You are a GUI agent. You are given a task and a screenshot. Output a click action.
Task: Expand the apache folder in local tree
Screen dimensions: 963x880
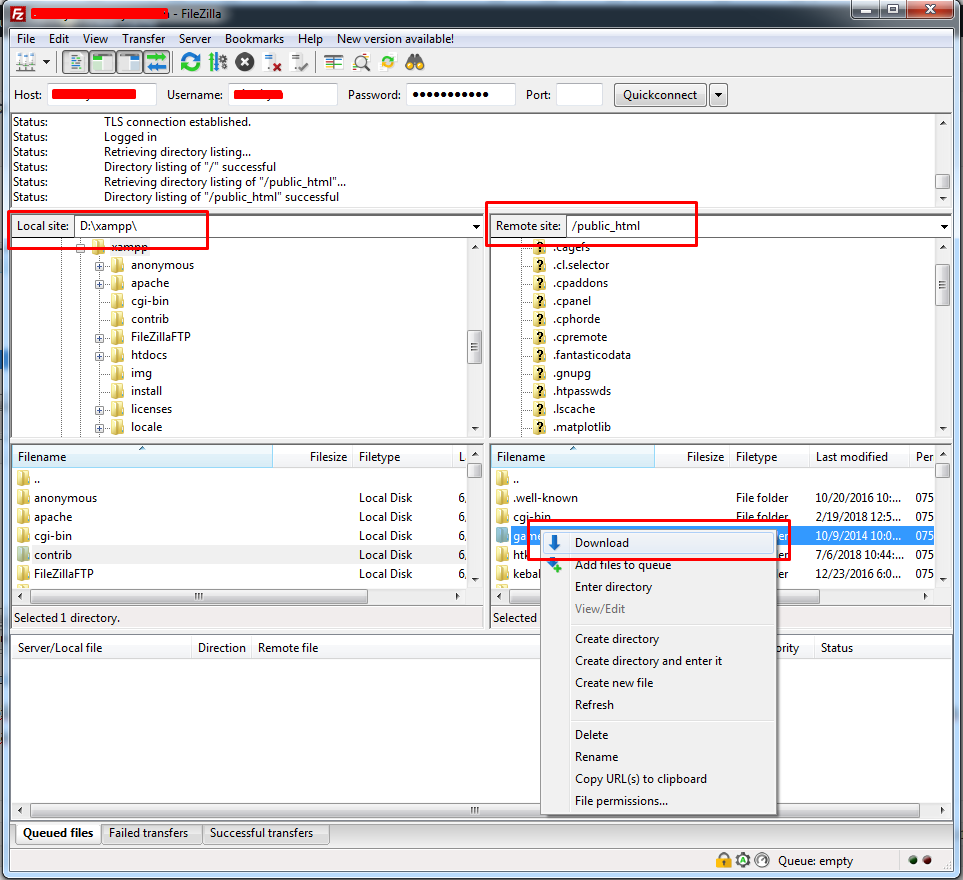(99, 284)
